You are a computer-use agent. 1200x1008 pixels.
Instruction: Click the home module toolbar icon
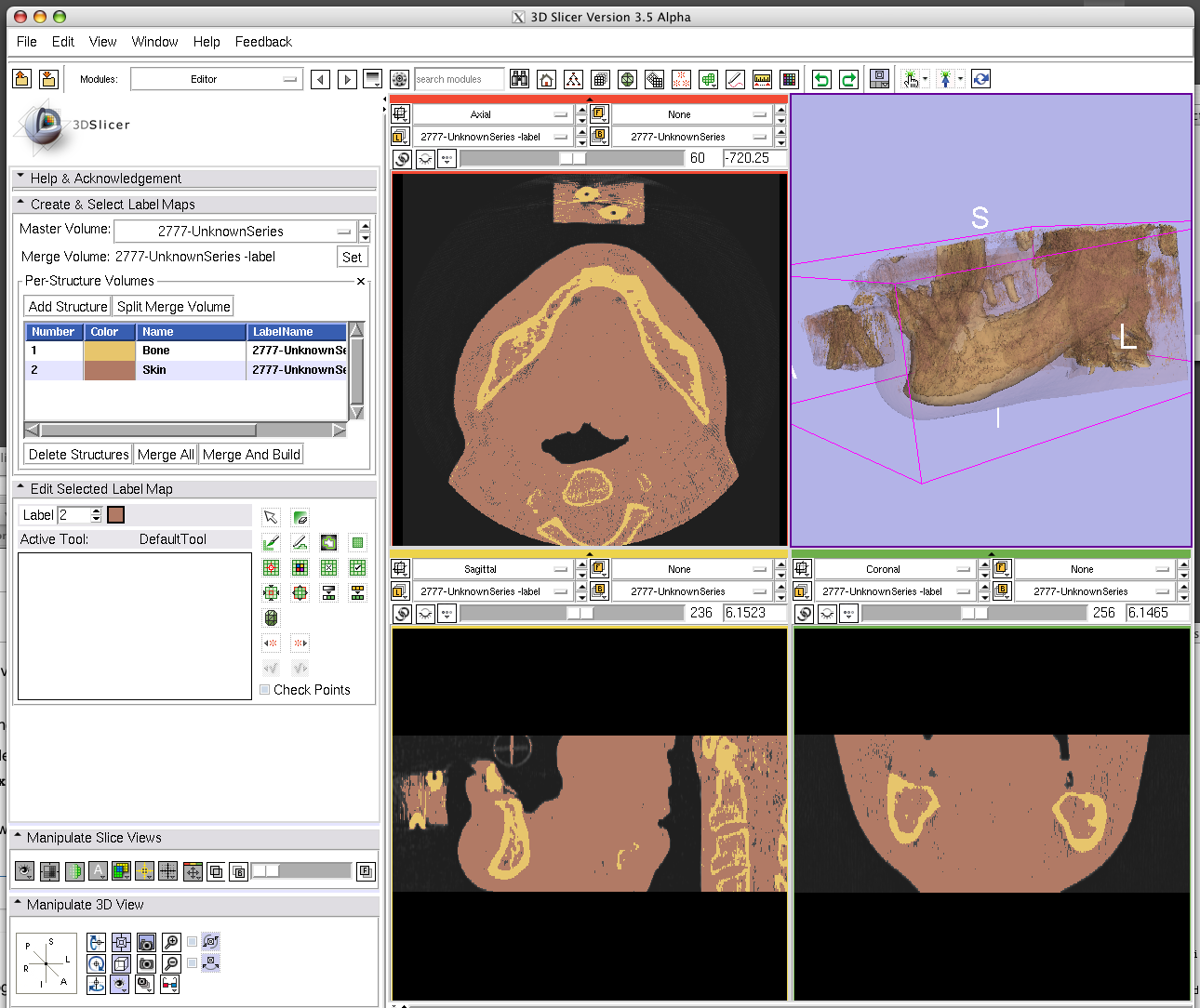pos(547,80)
